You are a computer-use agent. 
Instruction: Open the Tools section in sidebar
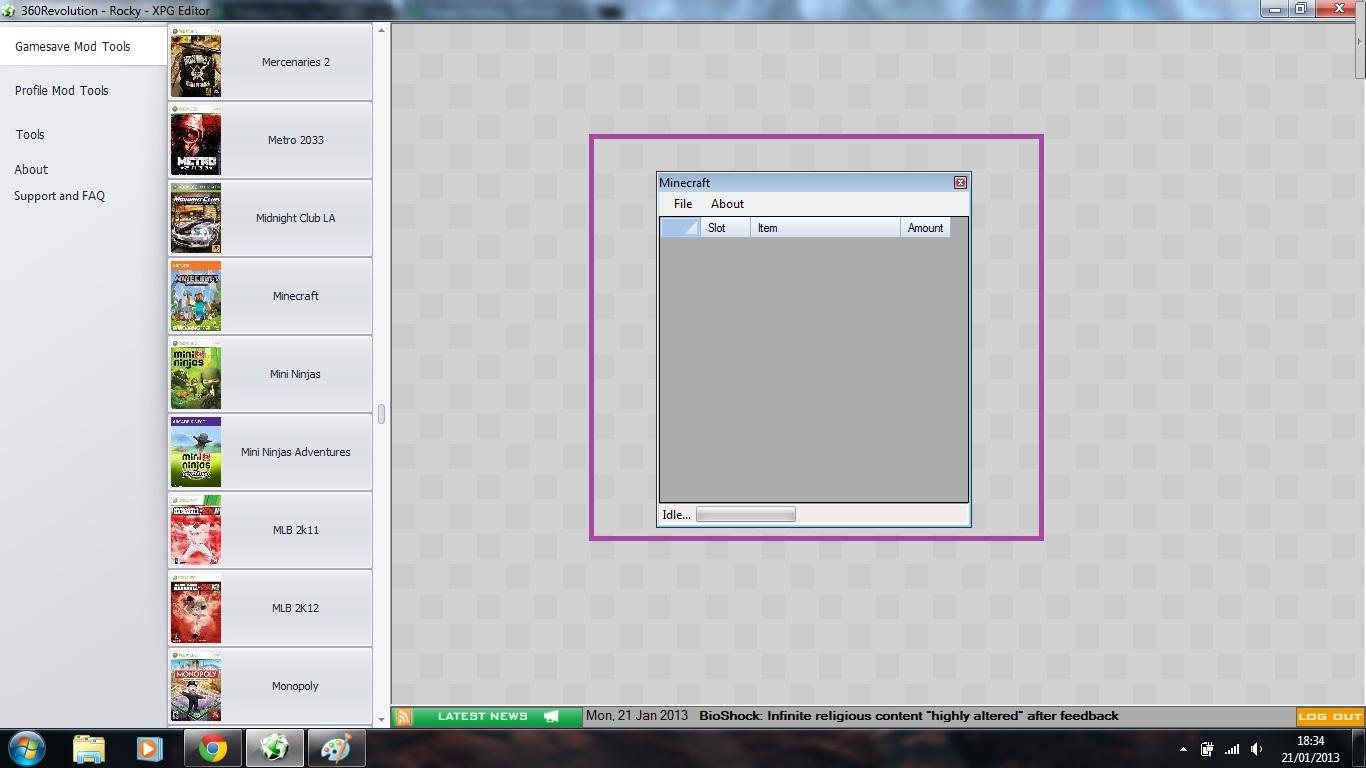pyautogui.click(x=30, y=135)
